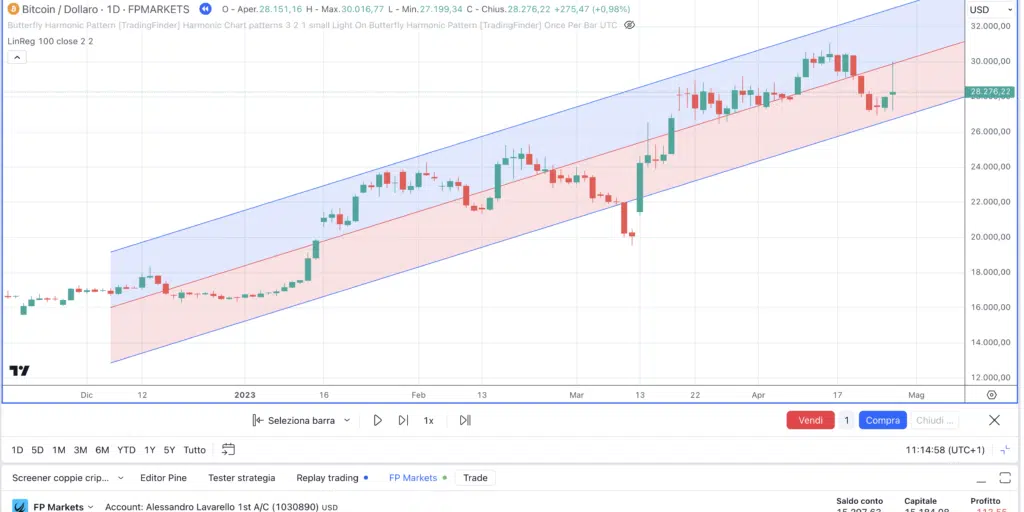1024x512 pixels.
Task: Select the 1Y time range
Action: (x=150, y=450)
